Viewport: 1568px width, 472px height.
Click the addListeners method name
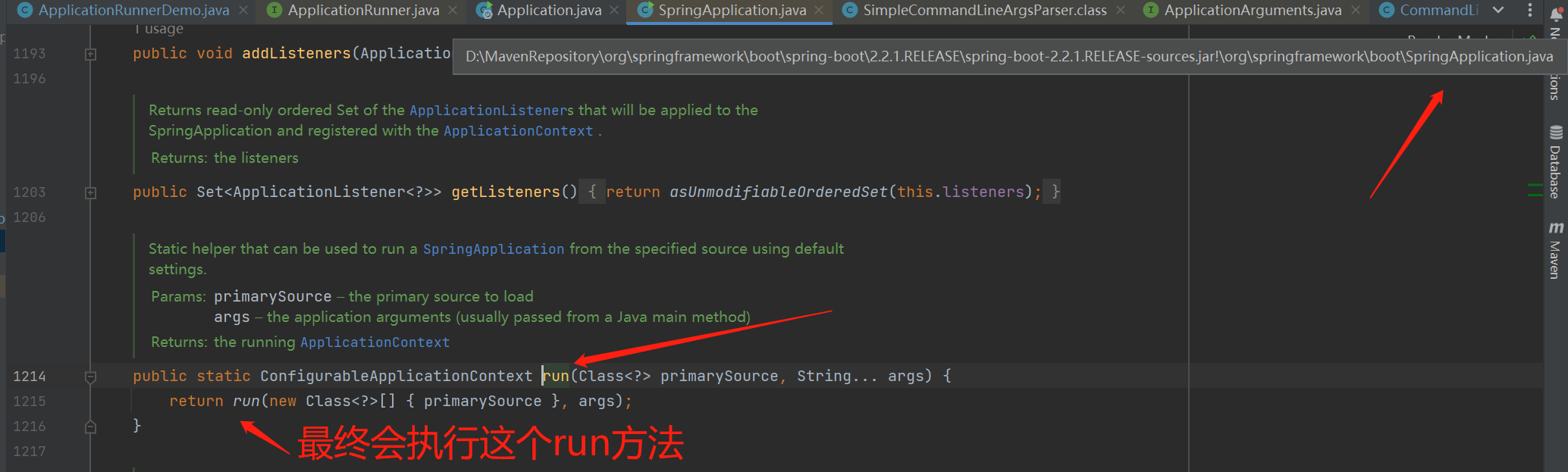[x=296, y=53]
